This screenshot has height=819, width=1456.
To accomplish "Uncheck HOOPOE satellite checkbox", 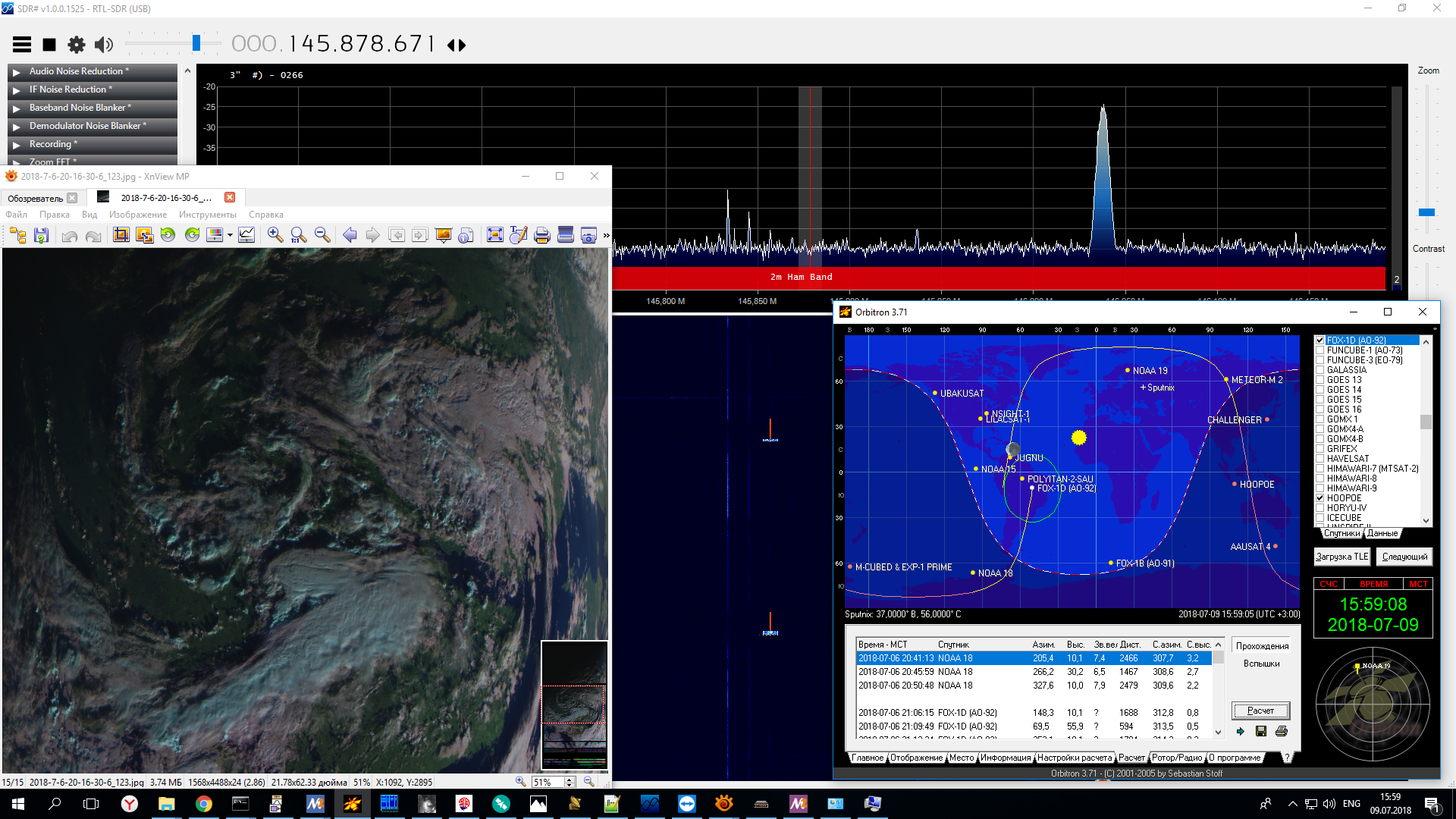I will pos(1320,498).
